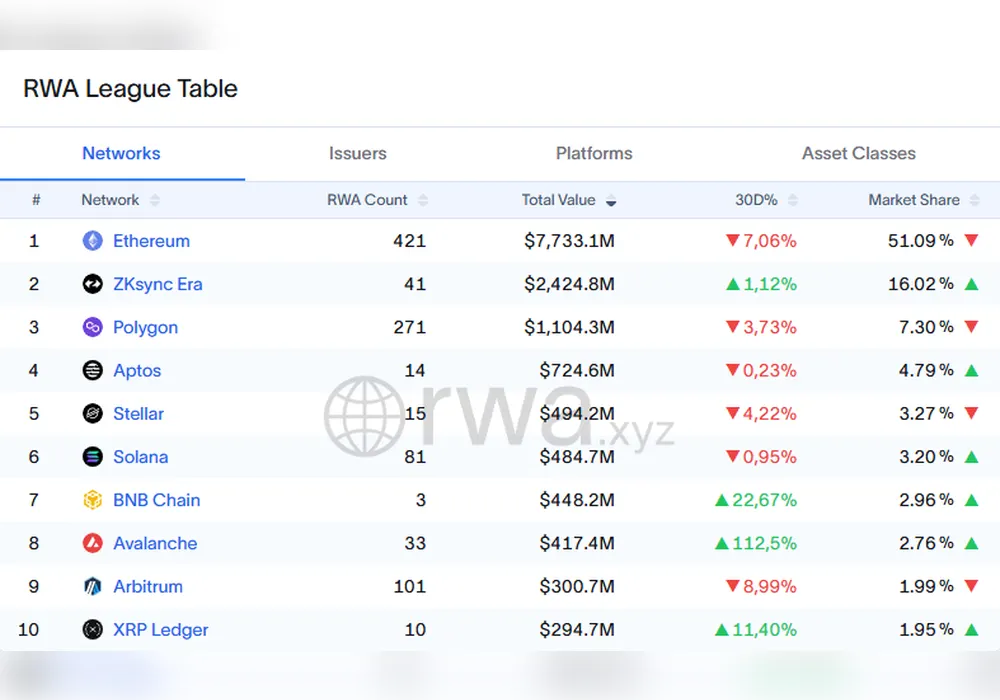Viewport: 1000px width, 700px height.
Task: Click the 30D% column header label
Action: (x=756, y=200)
